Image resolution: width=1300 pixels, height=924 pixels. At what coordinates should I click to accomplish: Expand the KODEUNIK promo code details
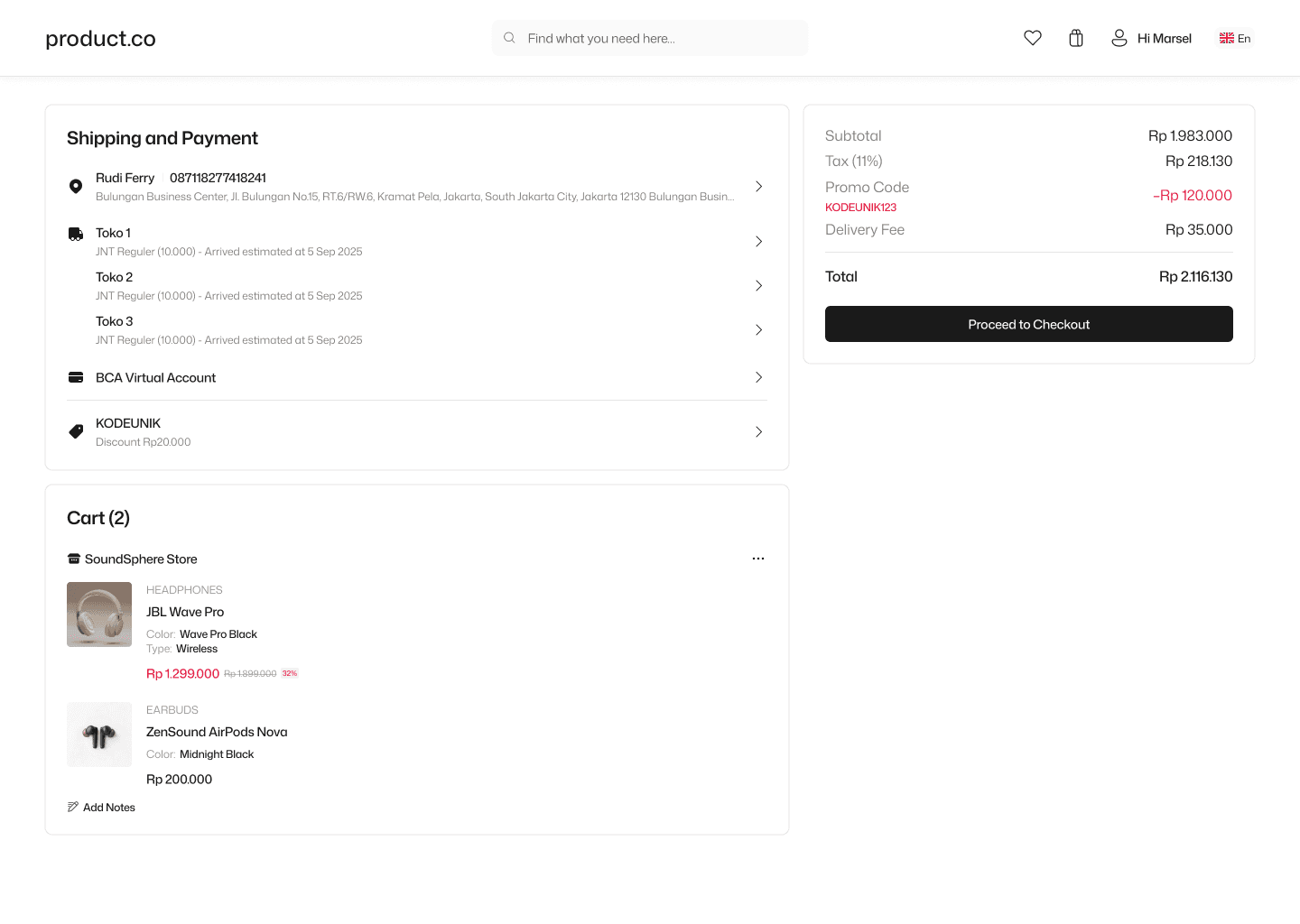coord(758,431)
